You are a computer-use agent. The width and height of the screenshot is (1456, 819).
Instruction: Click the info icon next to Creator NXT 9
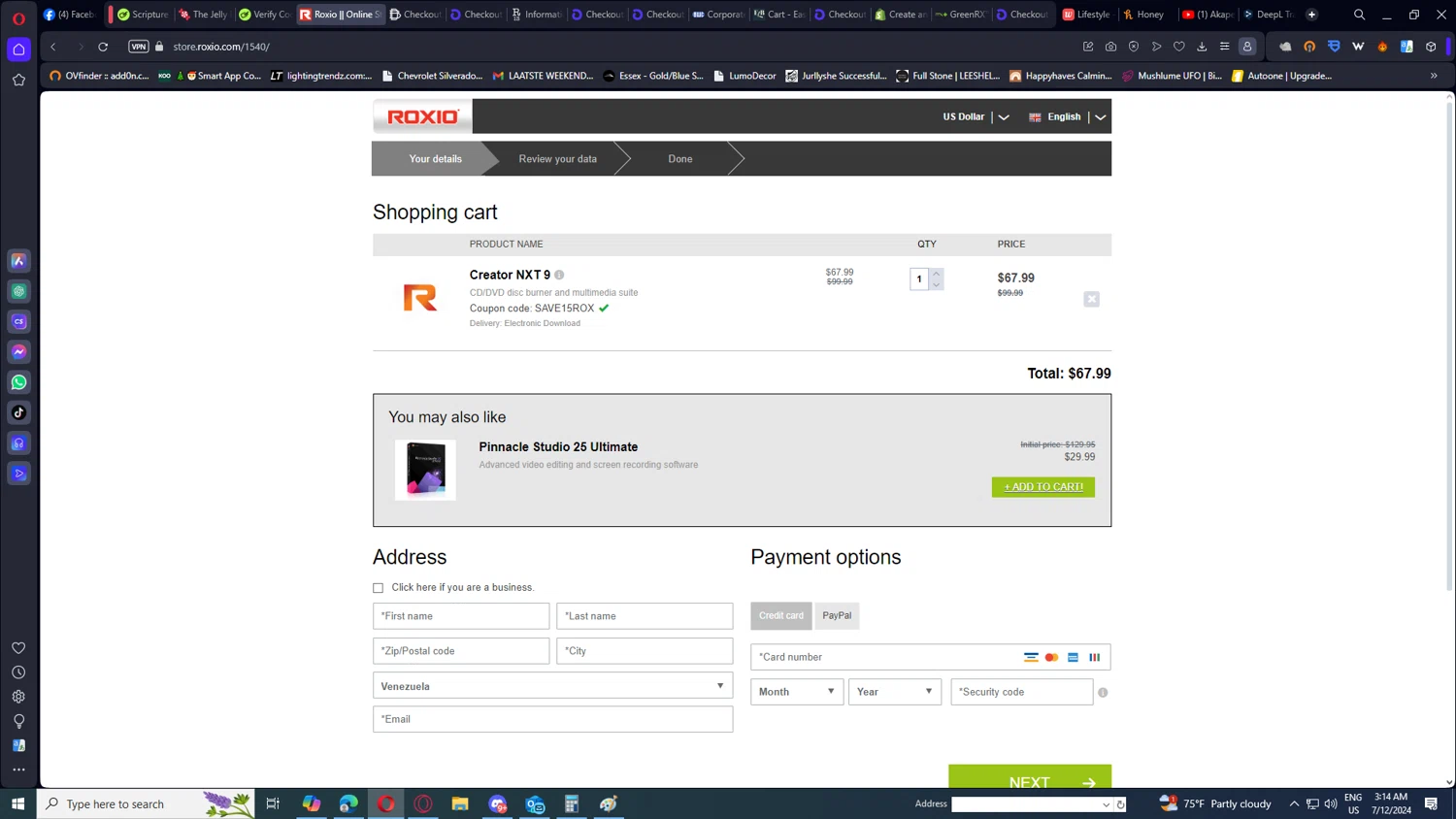tap(559, 275)
